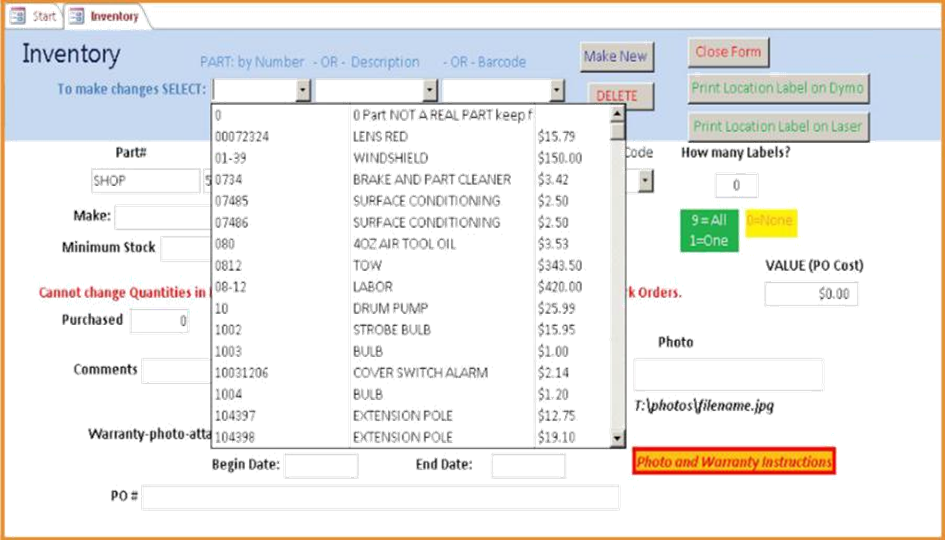Screen dimensions: 945x540
Task: Open Photo and Warranty Instructions
Action: [734, 462]
